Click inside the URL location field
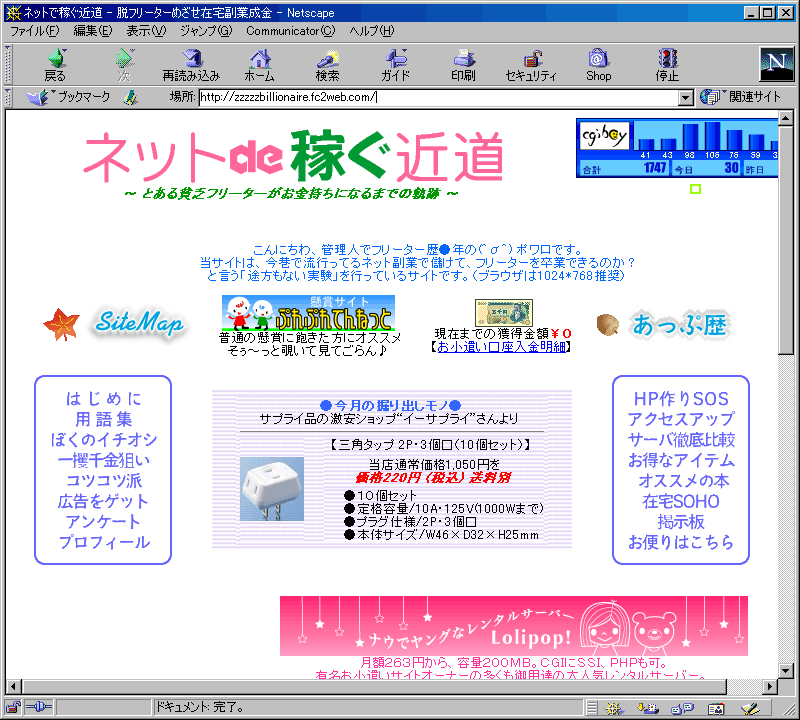This screenshot has height=720, width=800. pyautogui.click(x=439, y=97)
